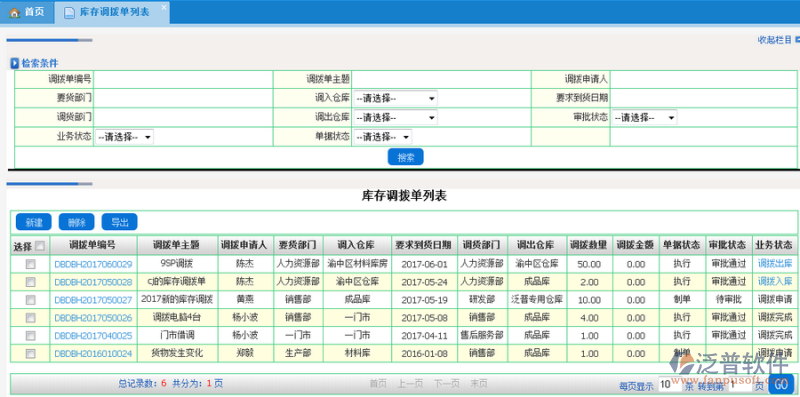Click the 调拨单编号 input field
800x397 pixels.
click(x=183, y=79)
